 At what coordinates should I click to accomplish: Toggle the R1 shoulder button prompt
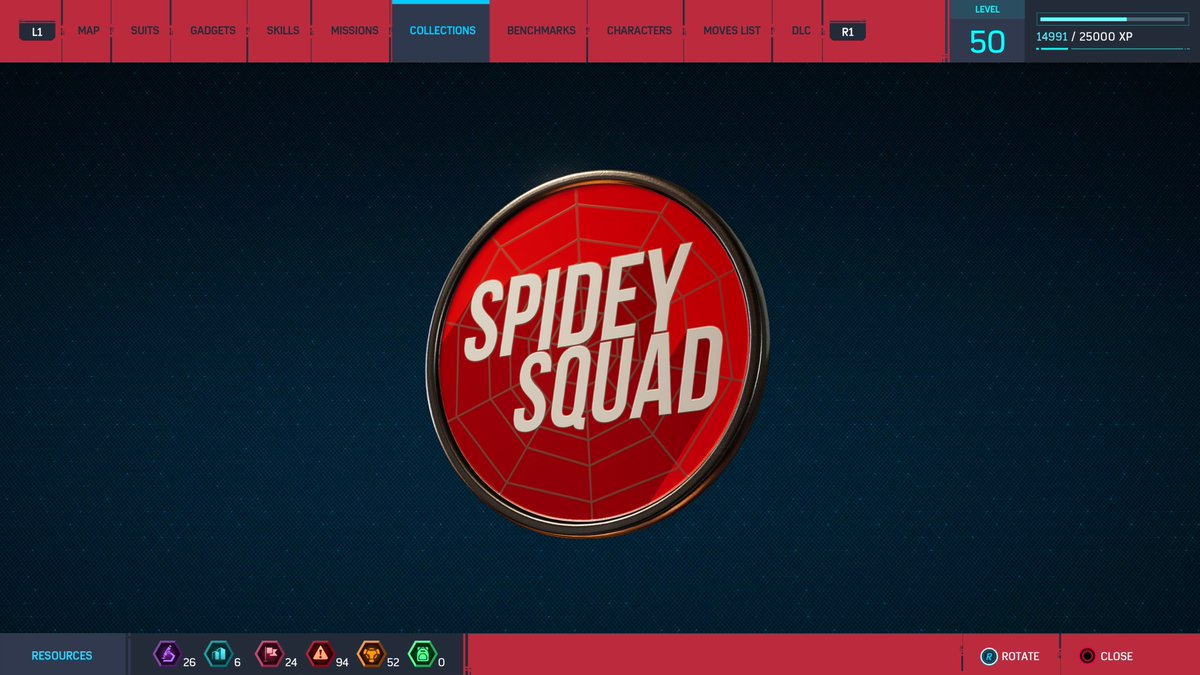click(x=847, y=31)
